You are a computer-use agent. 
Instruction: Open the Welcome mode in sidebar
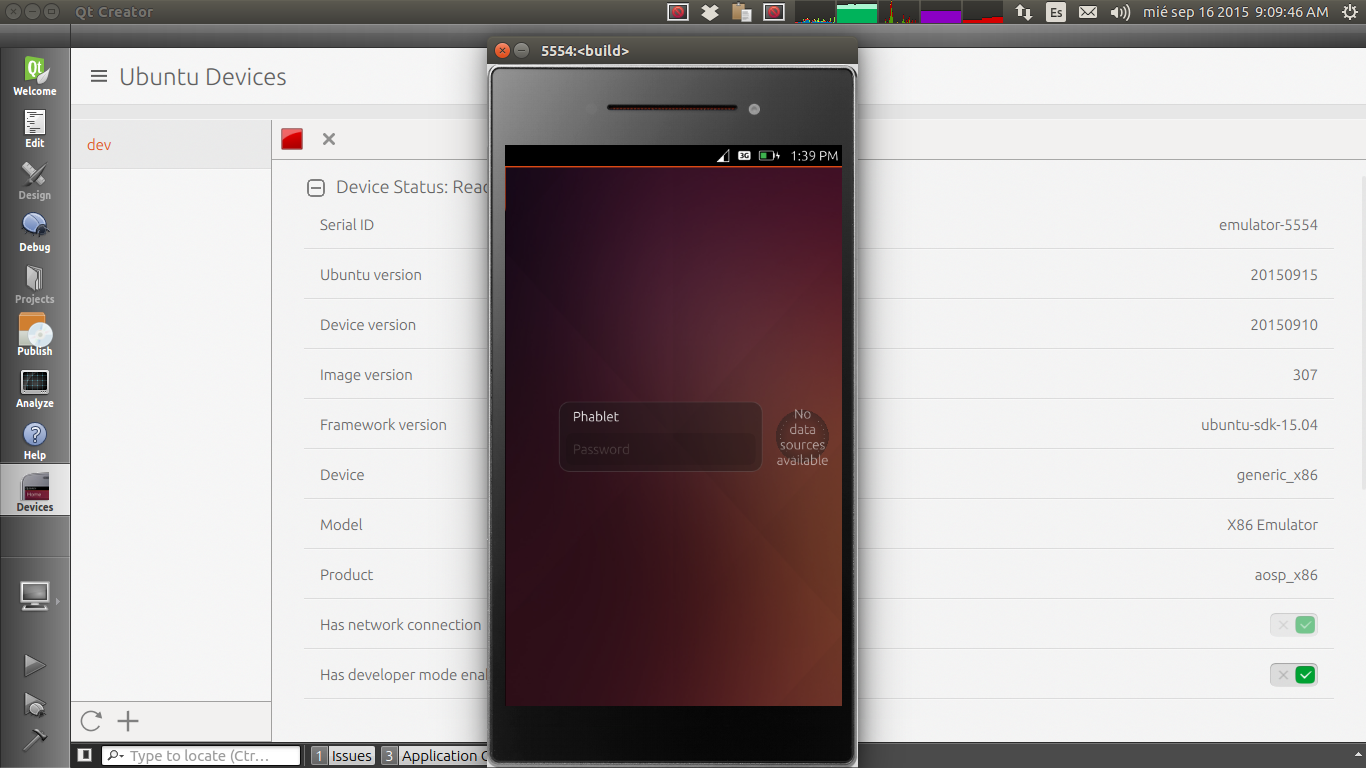click(x=35, y=76)
